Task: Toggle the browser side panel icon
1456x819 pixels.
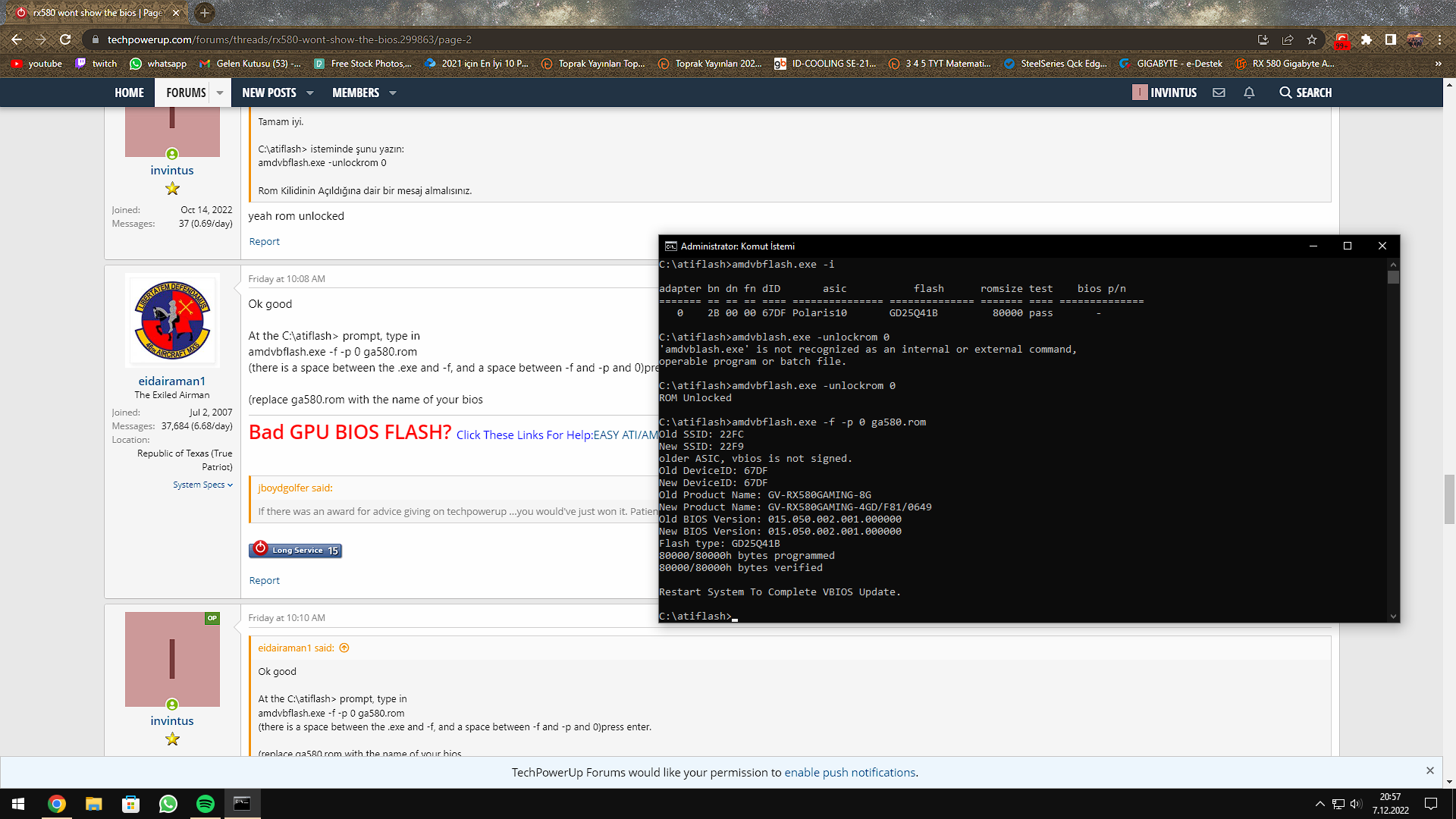Action: pos(1391,39)
